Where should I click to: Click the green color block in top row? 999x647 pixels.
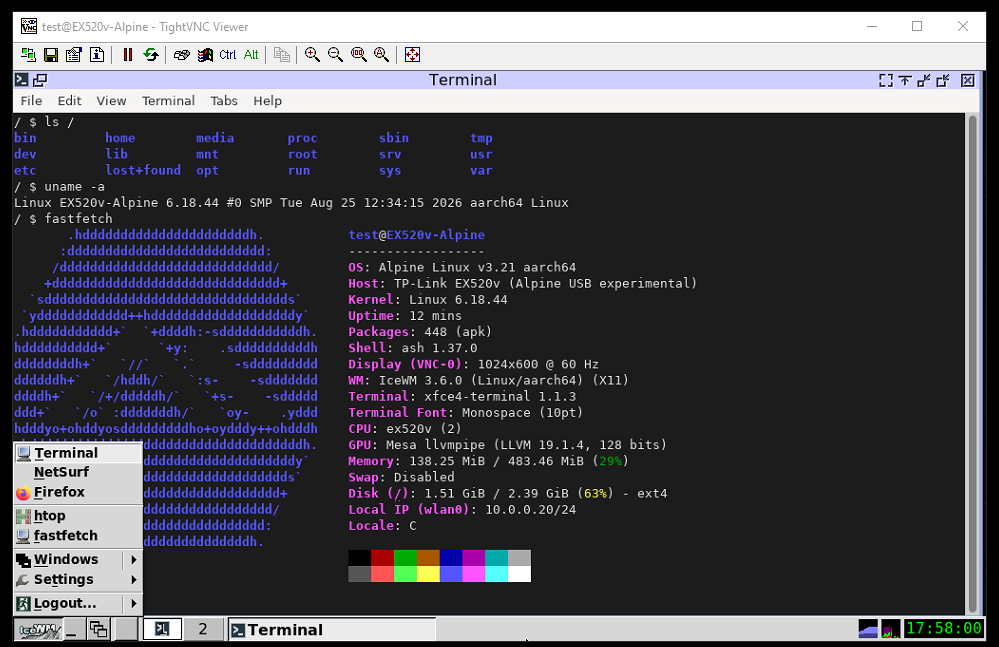[405, 558]
